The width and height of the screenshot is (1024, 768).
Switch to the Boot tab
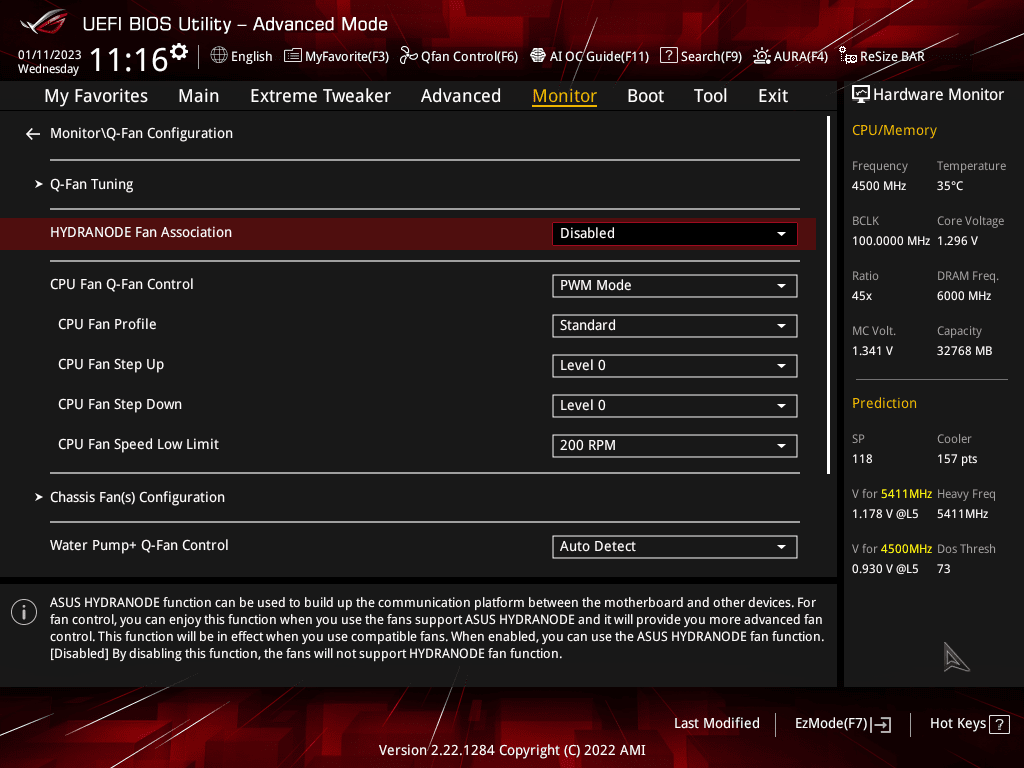coord(645,96)
